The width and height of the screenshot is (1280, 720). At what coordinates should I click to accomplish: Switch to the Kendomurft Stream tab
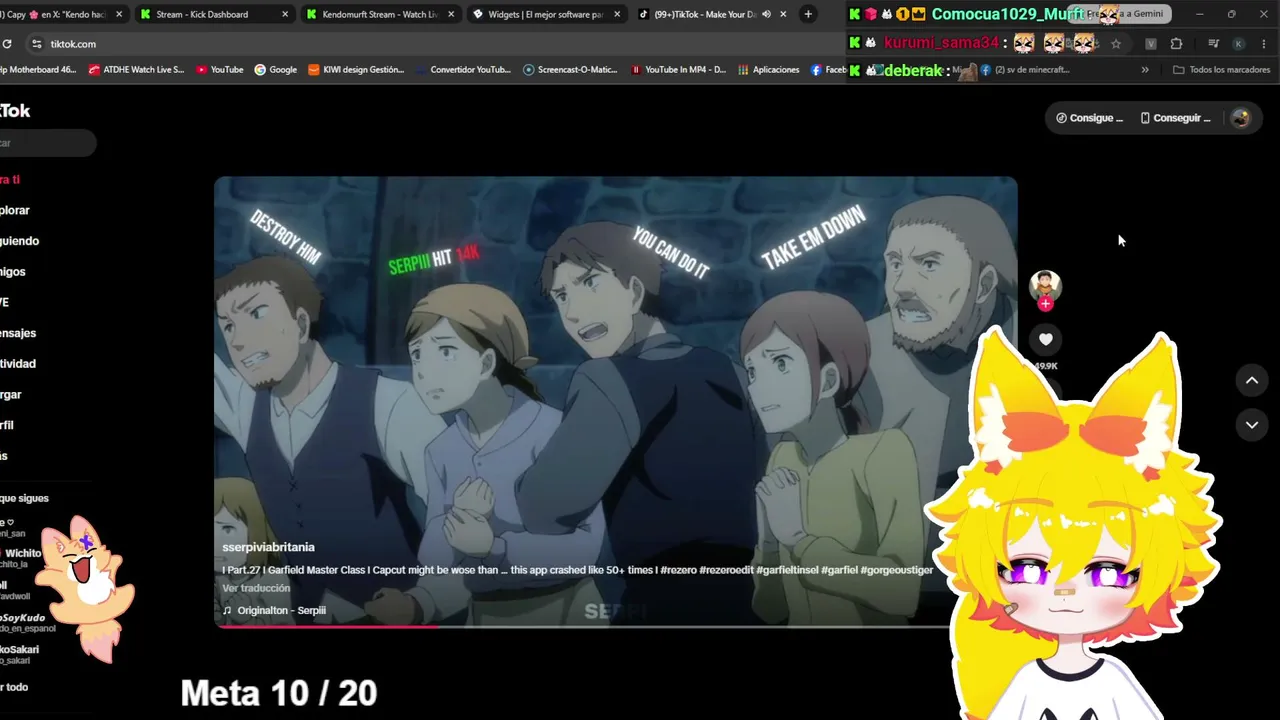point(379,14)
